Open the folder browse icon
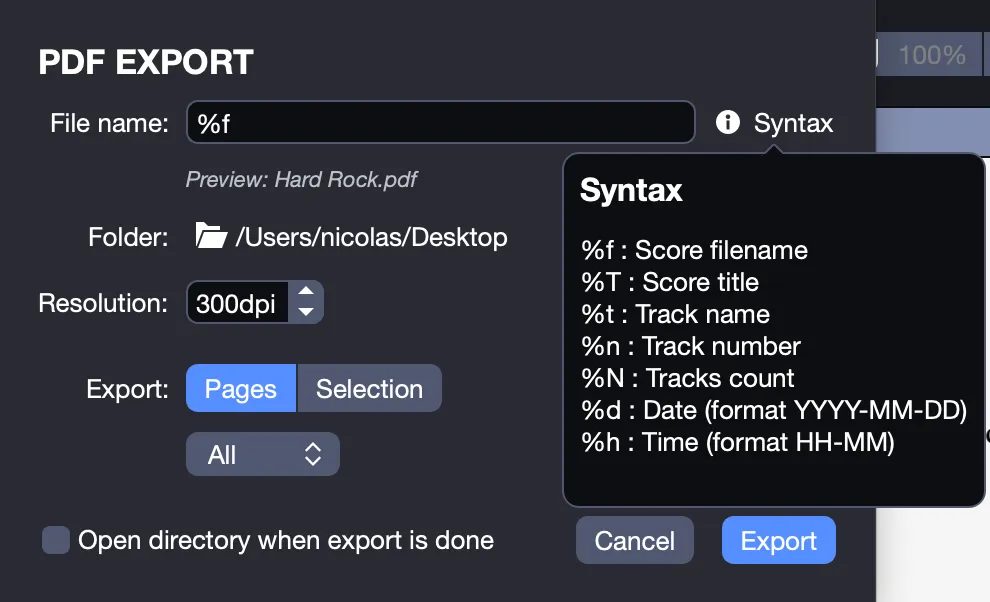Screen dimensions: 990x602 click(x=210, y=236)
